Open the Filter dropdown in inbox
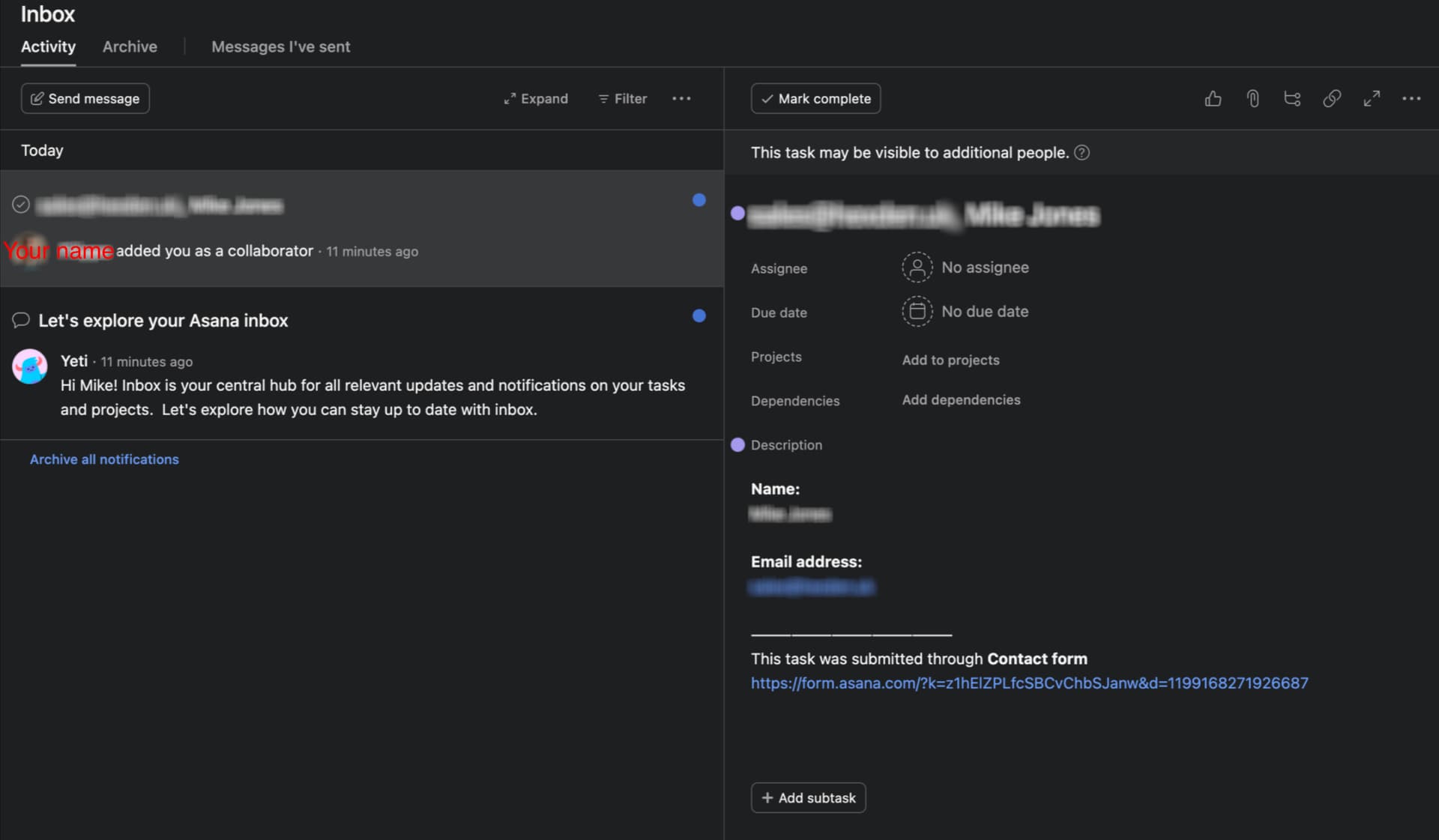Image resolution: width=1439 pixels, height=840 pixels. pos(622,99)
